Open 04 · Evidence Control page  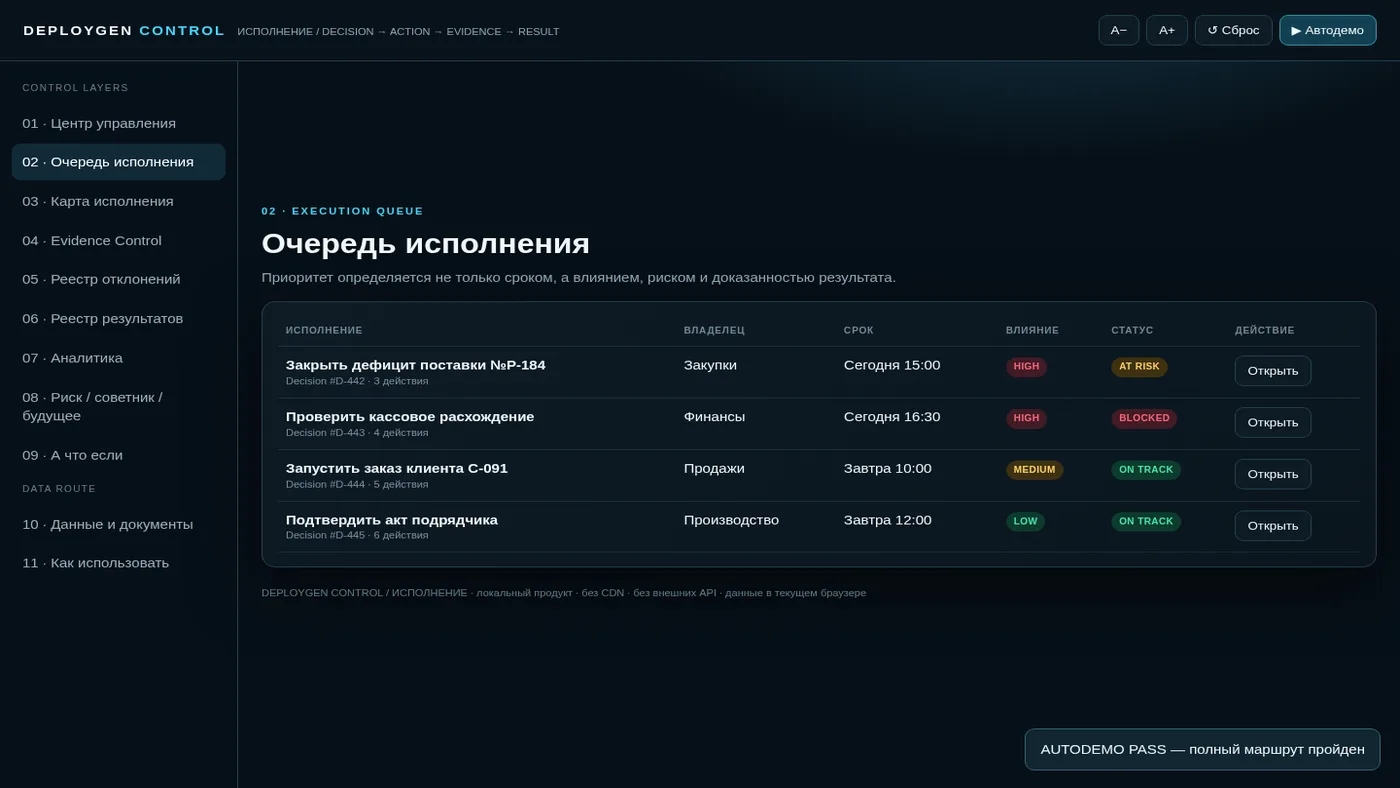click(118, 240)
